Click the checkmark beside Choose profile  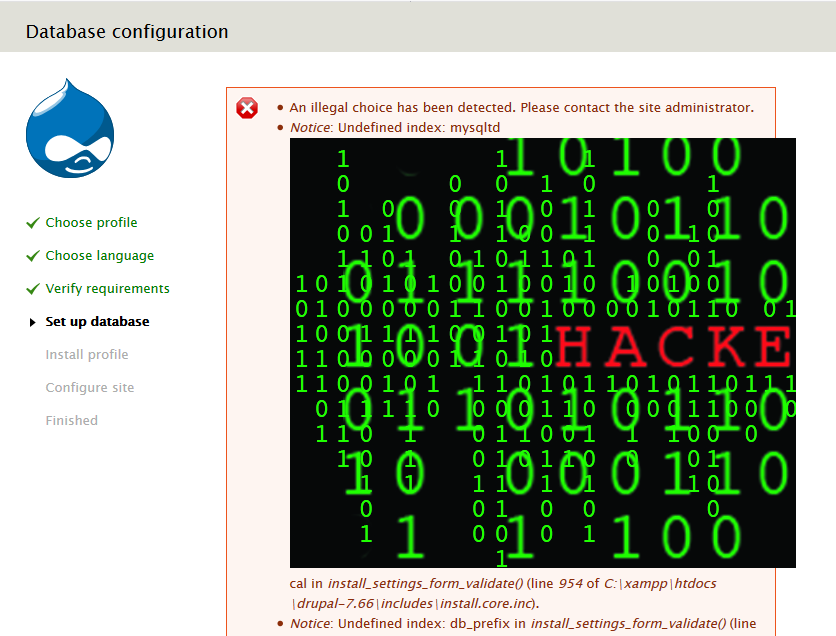click(x=33, y=223)
